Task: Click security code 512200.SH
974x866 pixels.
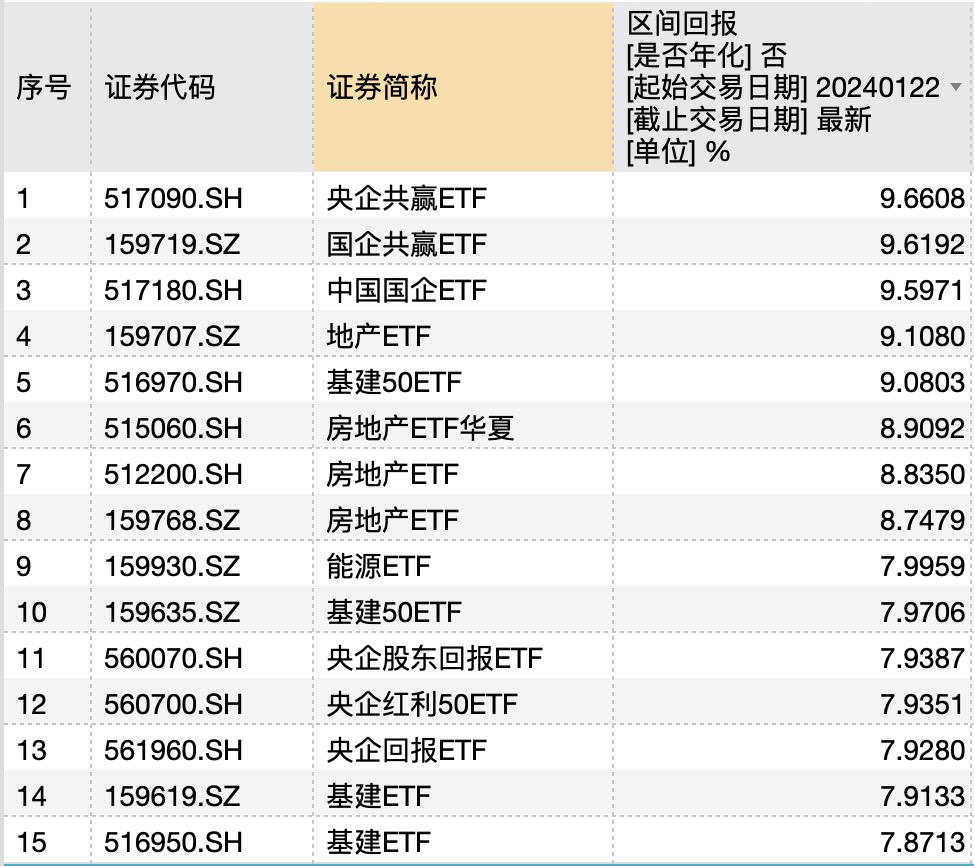Action: click(173, 474)
